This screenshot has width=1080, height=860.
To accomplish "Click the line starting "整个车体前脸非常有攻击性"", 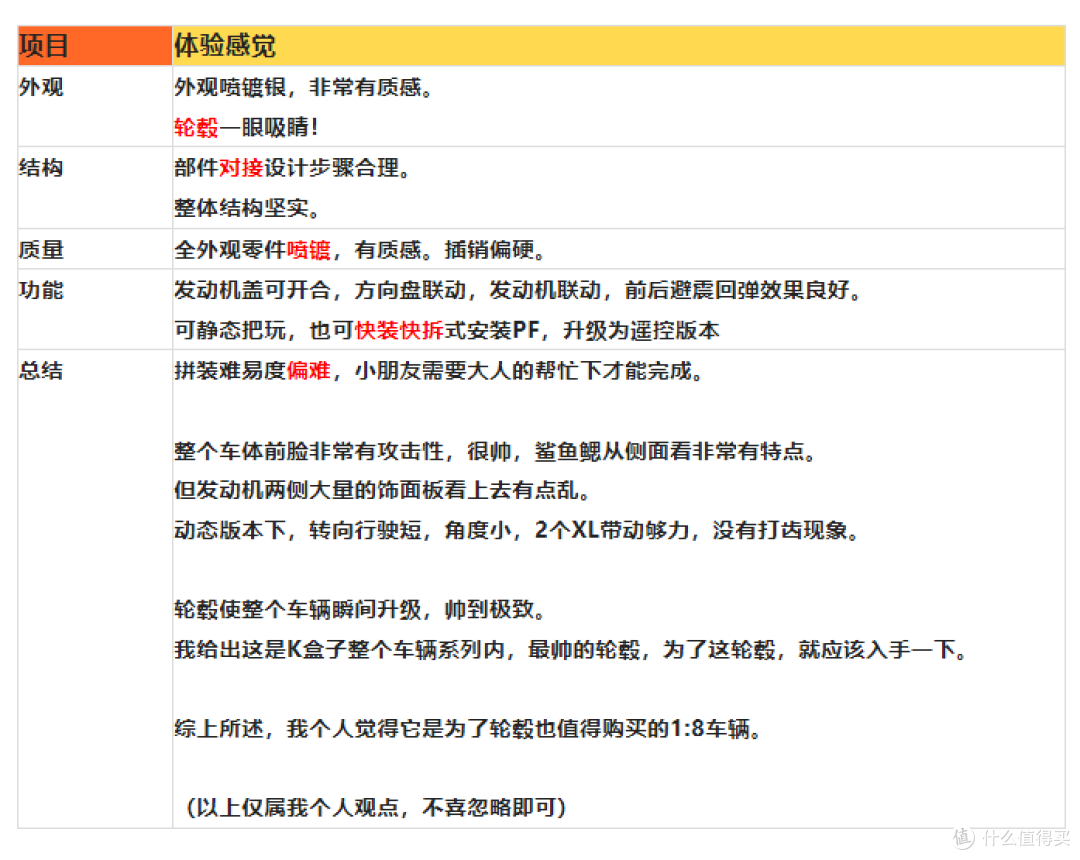I will [495, 451].
